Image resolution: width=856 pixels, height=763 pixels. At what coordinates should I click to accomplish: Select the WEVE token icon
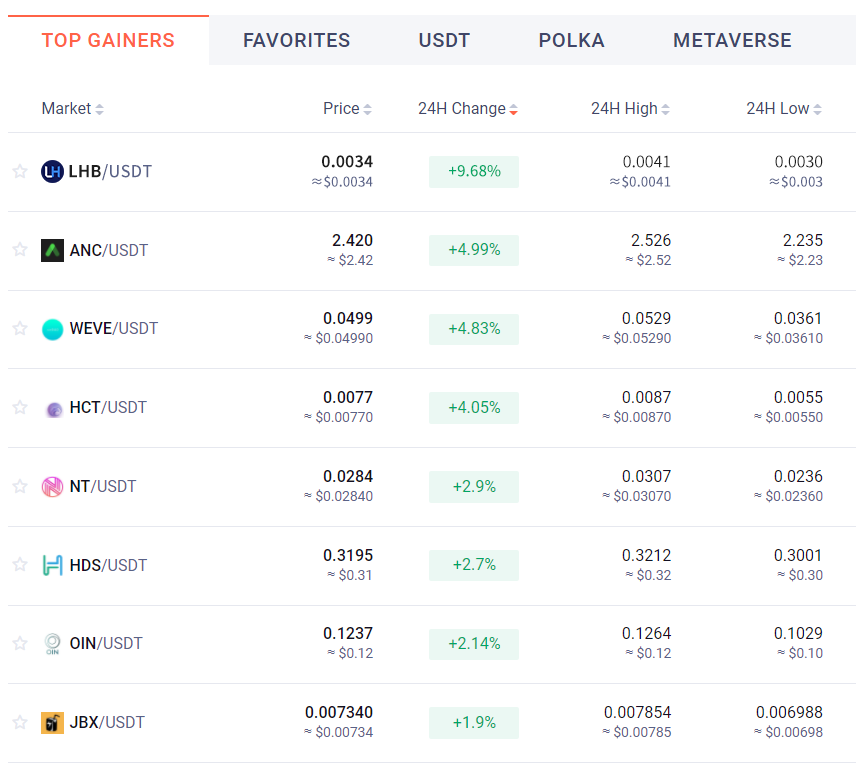point(53,328)
